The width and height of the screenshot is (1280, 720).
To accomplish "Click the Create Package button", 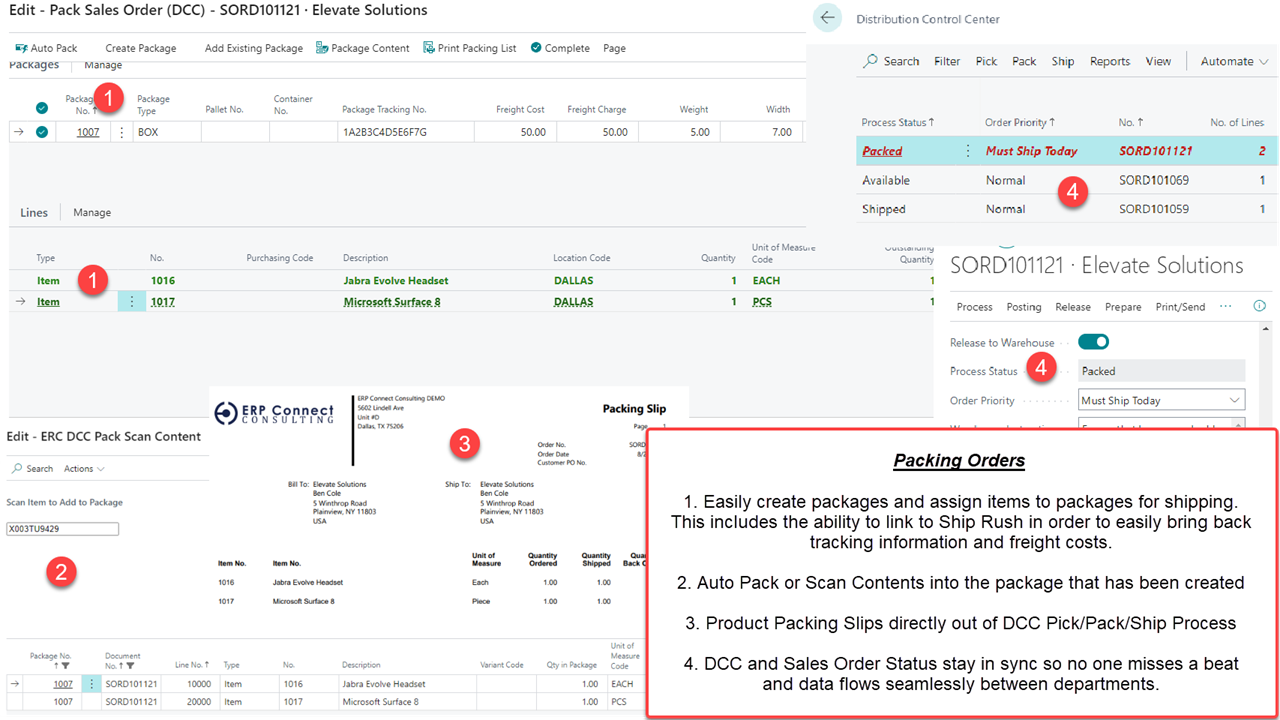I will point(141,48).
